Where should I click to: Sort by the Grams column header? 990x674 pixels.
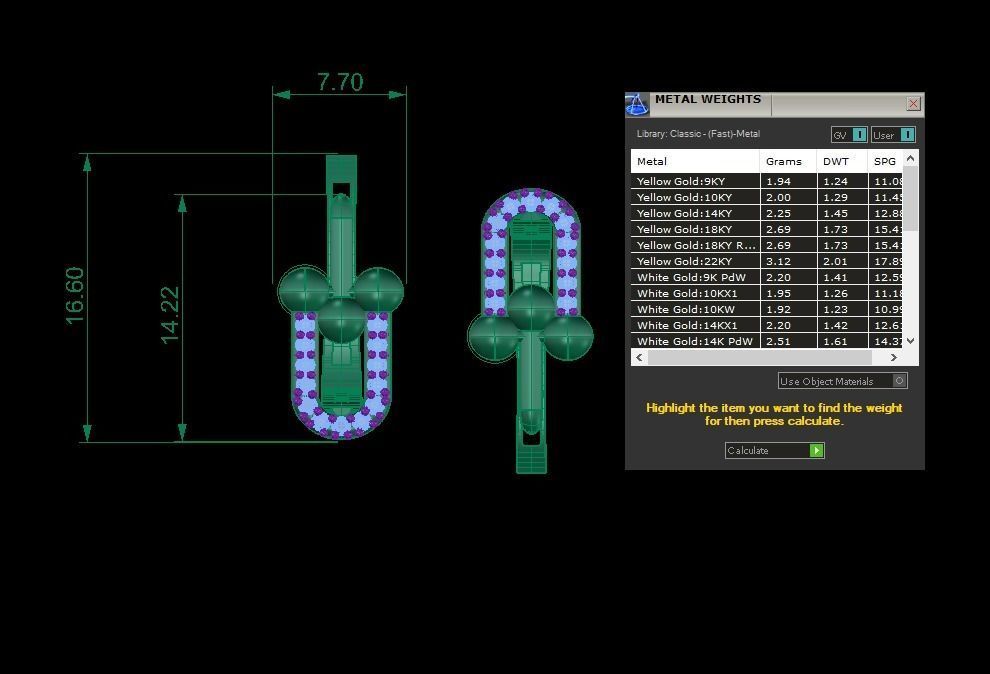click(x=788, y=161)
